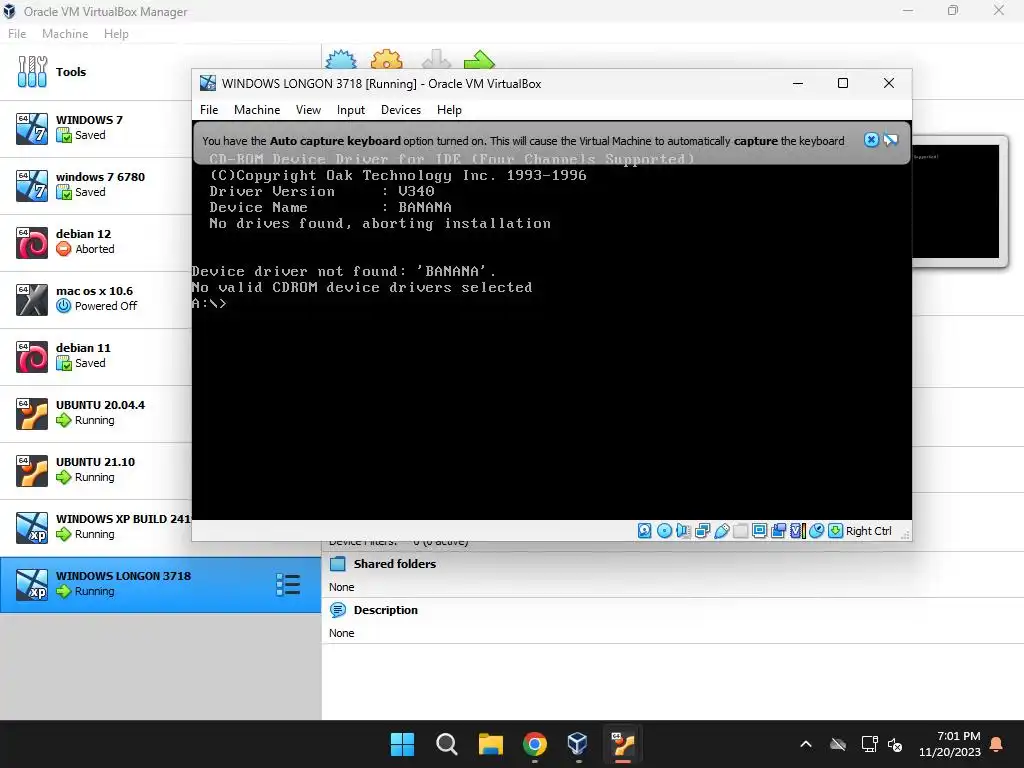1024x768 pixels.
Task: Click the hard disk activity status icon
Action: pos(645,531)
